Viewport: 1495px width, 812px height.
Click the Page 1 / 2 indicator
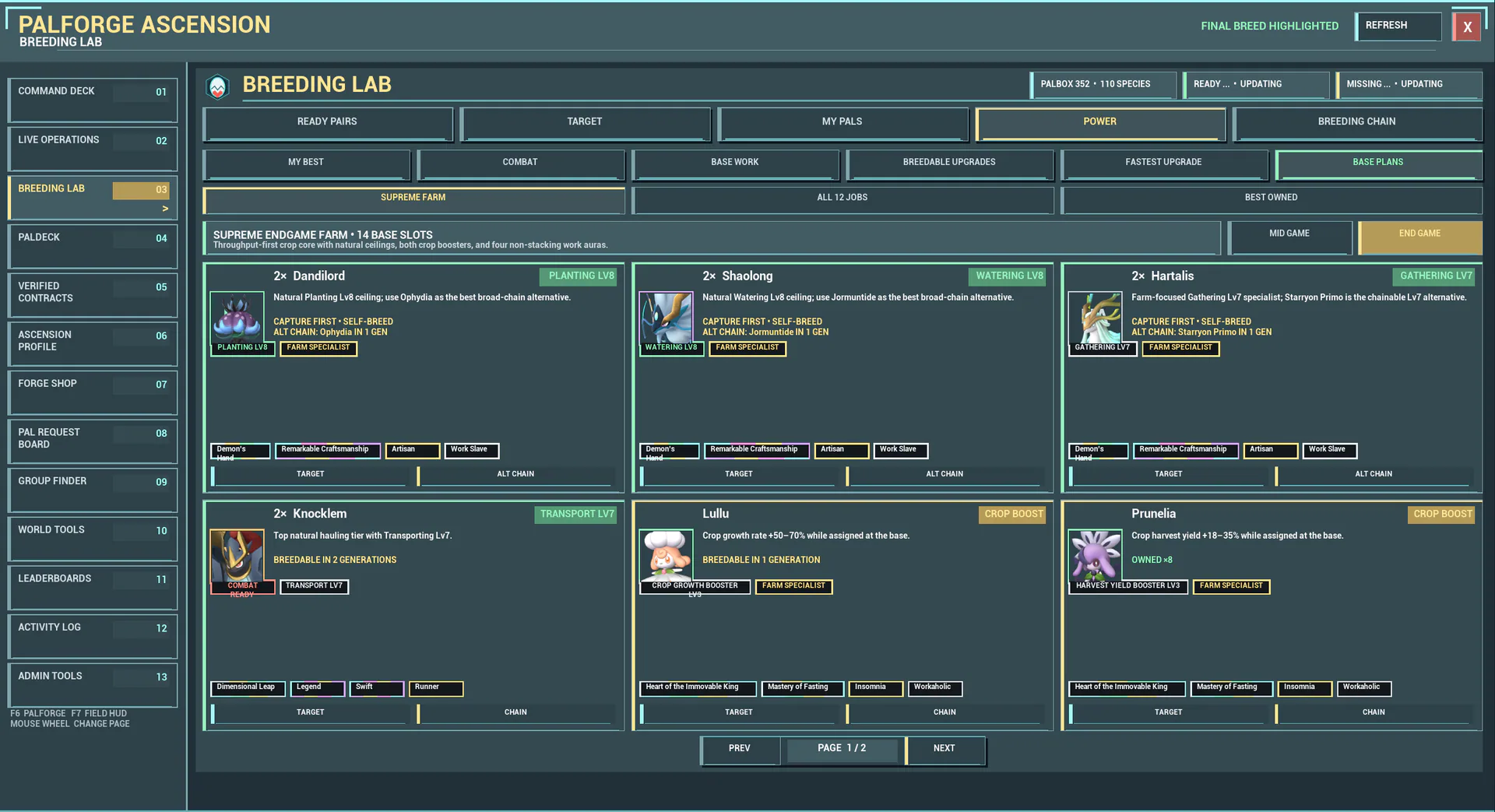tap(842, 750)
